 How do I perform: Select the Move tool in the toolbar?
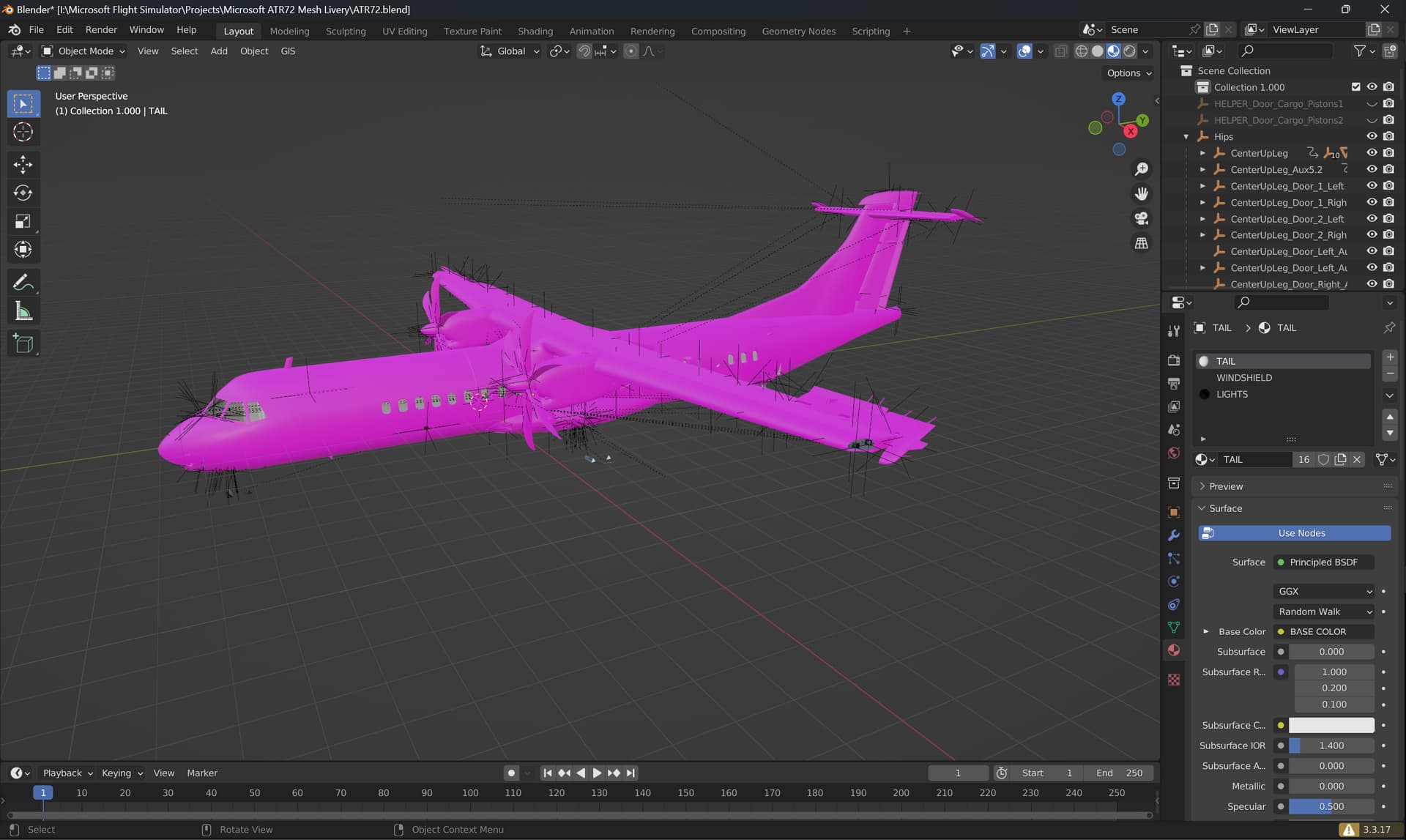(x=23, y=164)
